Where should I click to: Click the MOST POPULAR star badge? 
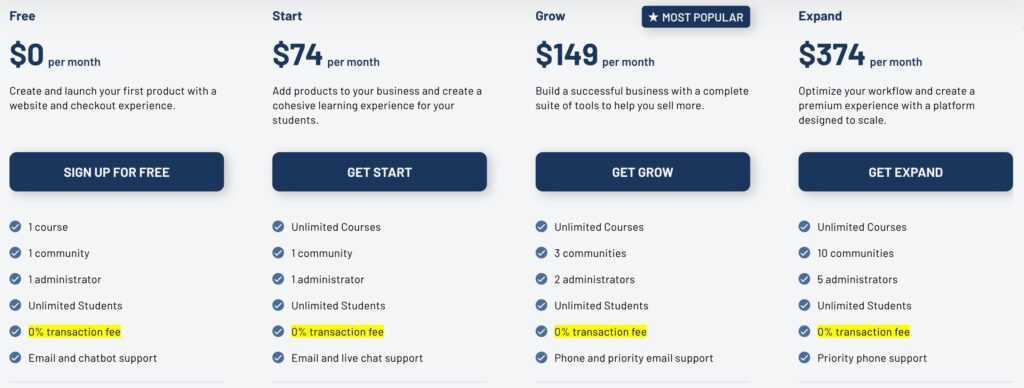696,17
